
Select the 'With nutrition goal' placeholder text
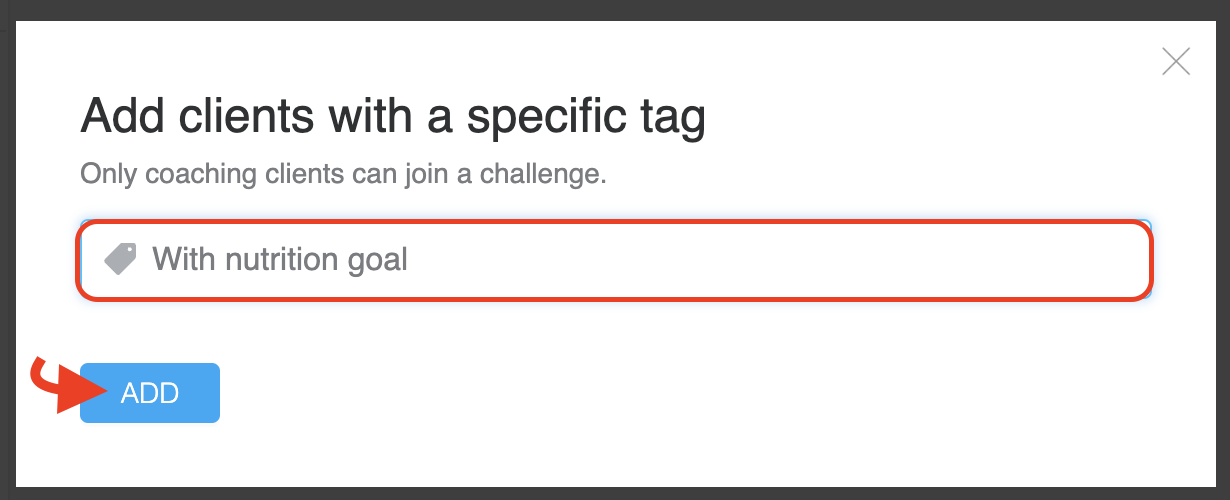coord(280,260)
